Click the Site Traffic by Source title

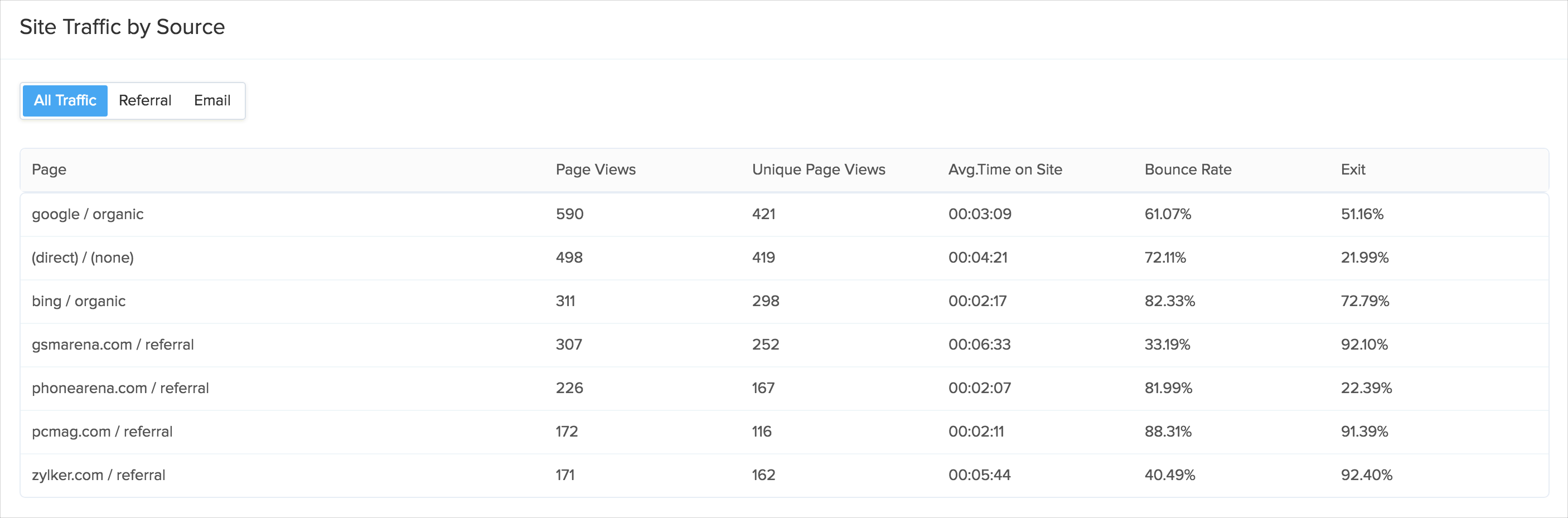click(x=122, y=27)
